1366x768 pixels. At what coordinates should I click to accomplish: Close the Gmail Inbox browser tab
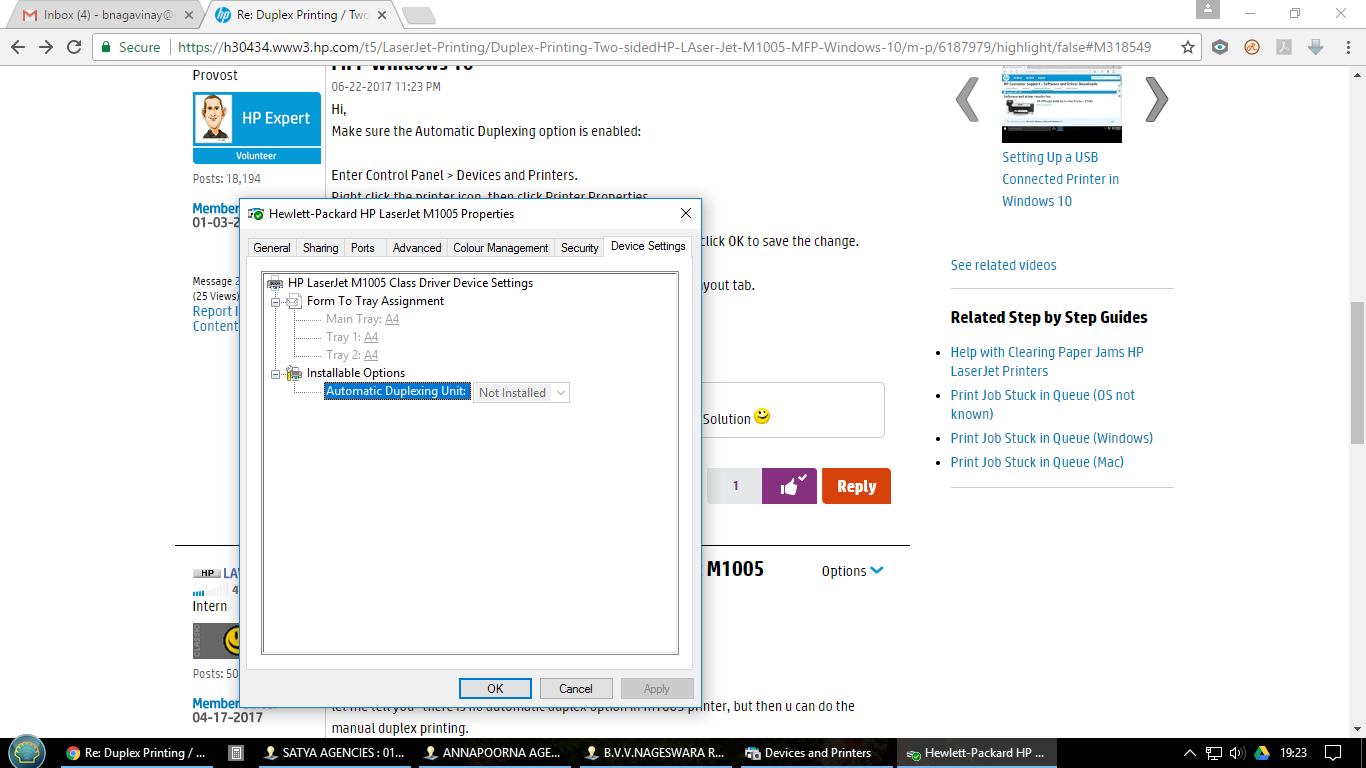coord(187,16)
